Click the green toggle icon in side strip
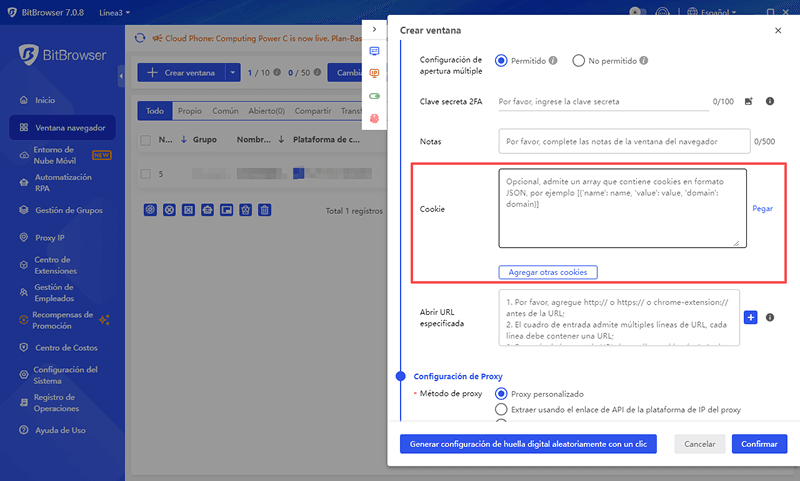Viewport: 800px width, 481px height. 374,96
